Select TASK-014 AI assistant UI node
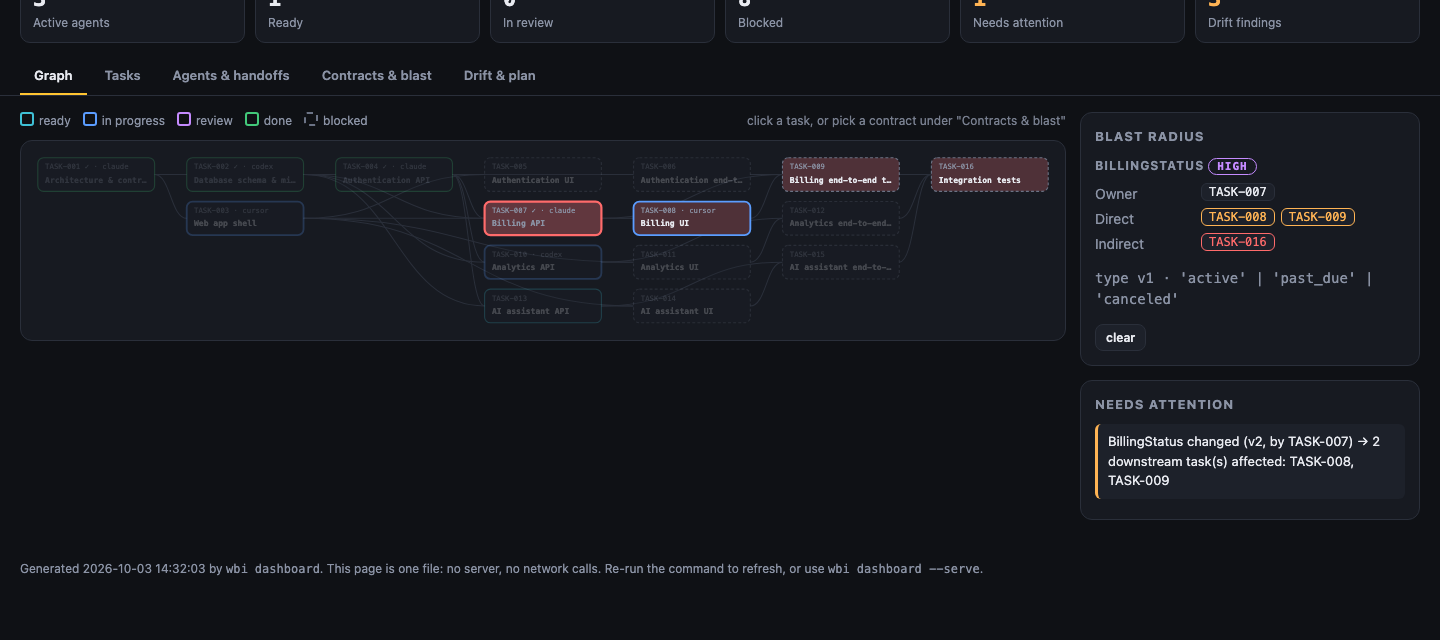1440x640 pixels. tap(691, 305)
